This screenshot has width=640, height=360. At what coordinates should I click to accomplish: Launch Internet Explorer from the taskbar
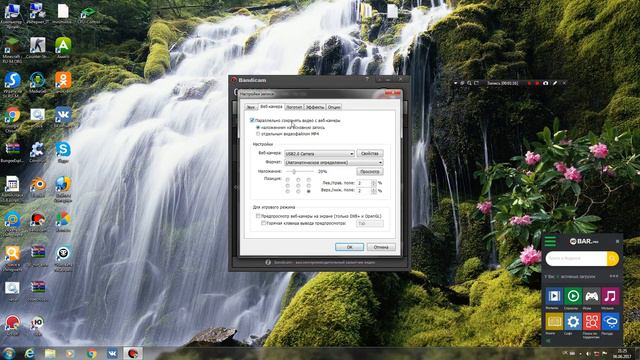[29, 353]
